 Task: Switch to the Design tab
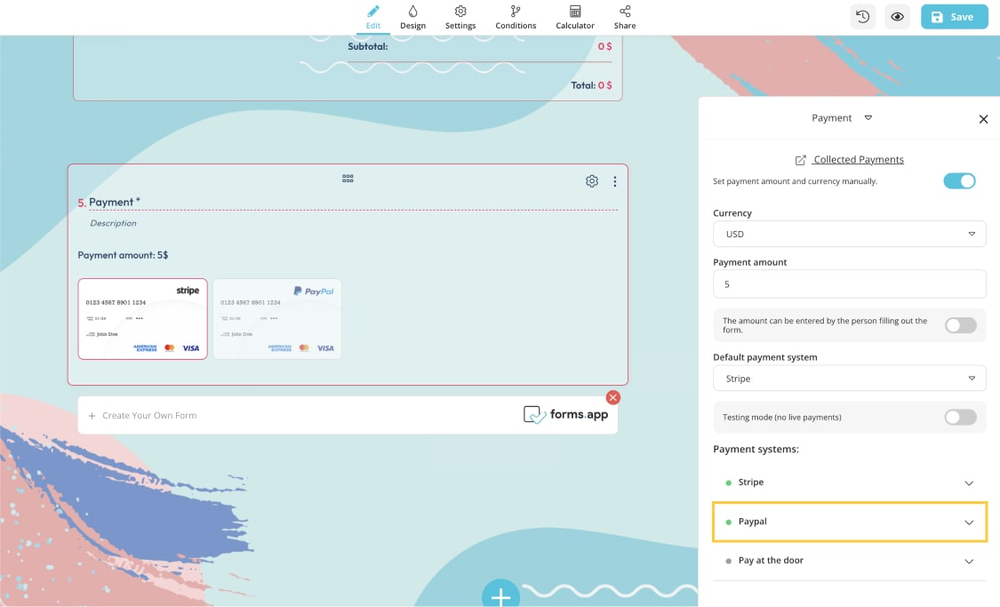[x=413, y=17]
